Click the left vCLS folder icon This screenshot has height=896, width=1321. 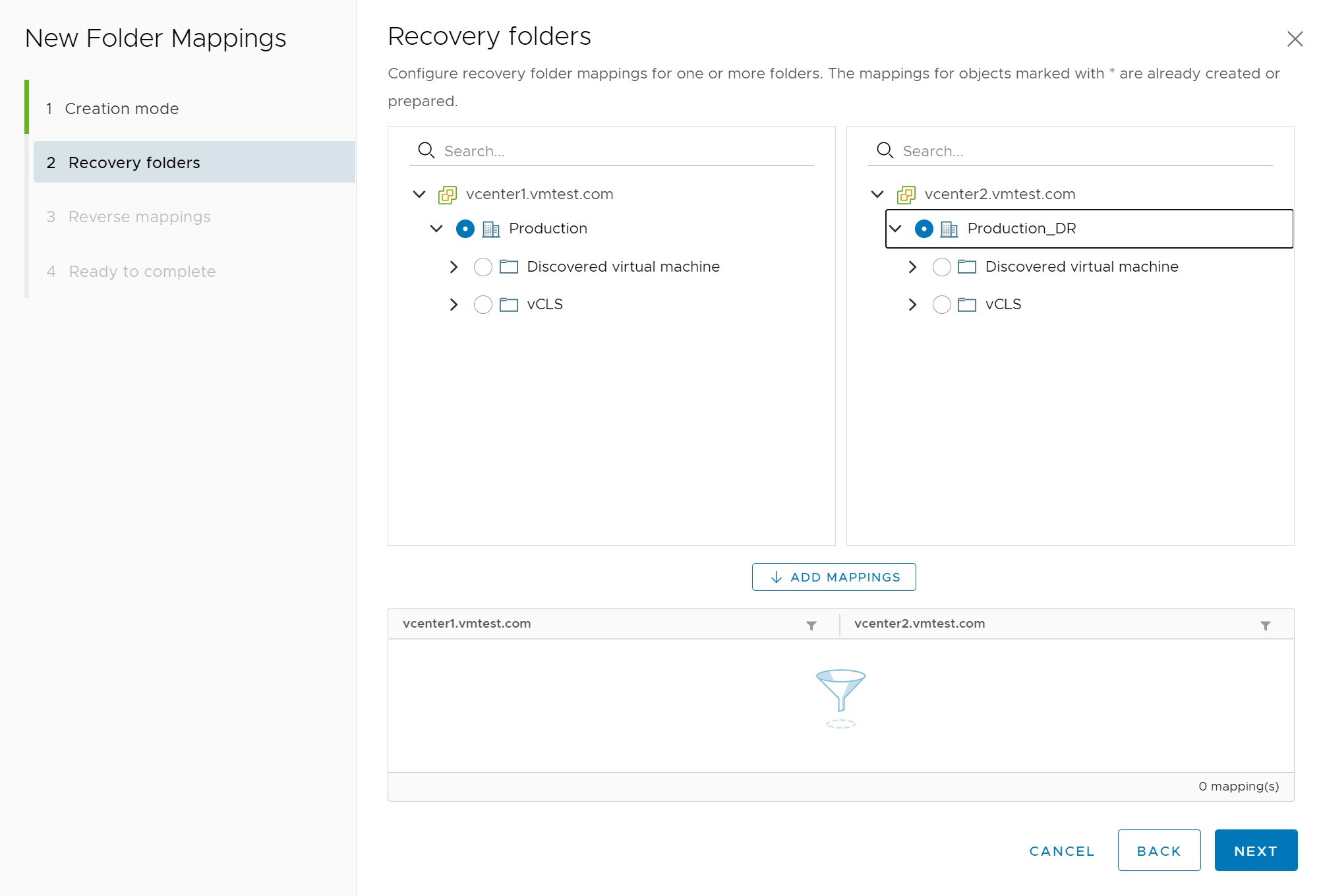509,305
